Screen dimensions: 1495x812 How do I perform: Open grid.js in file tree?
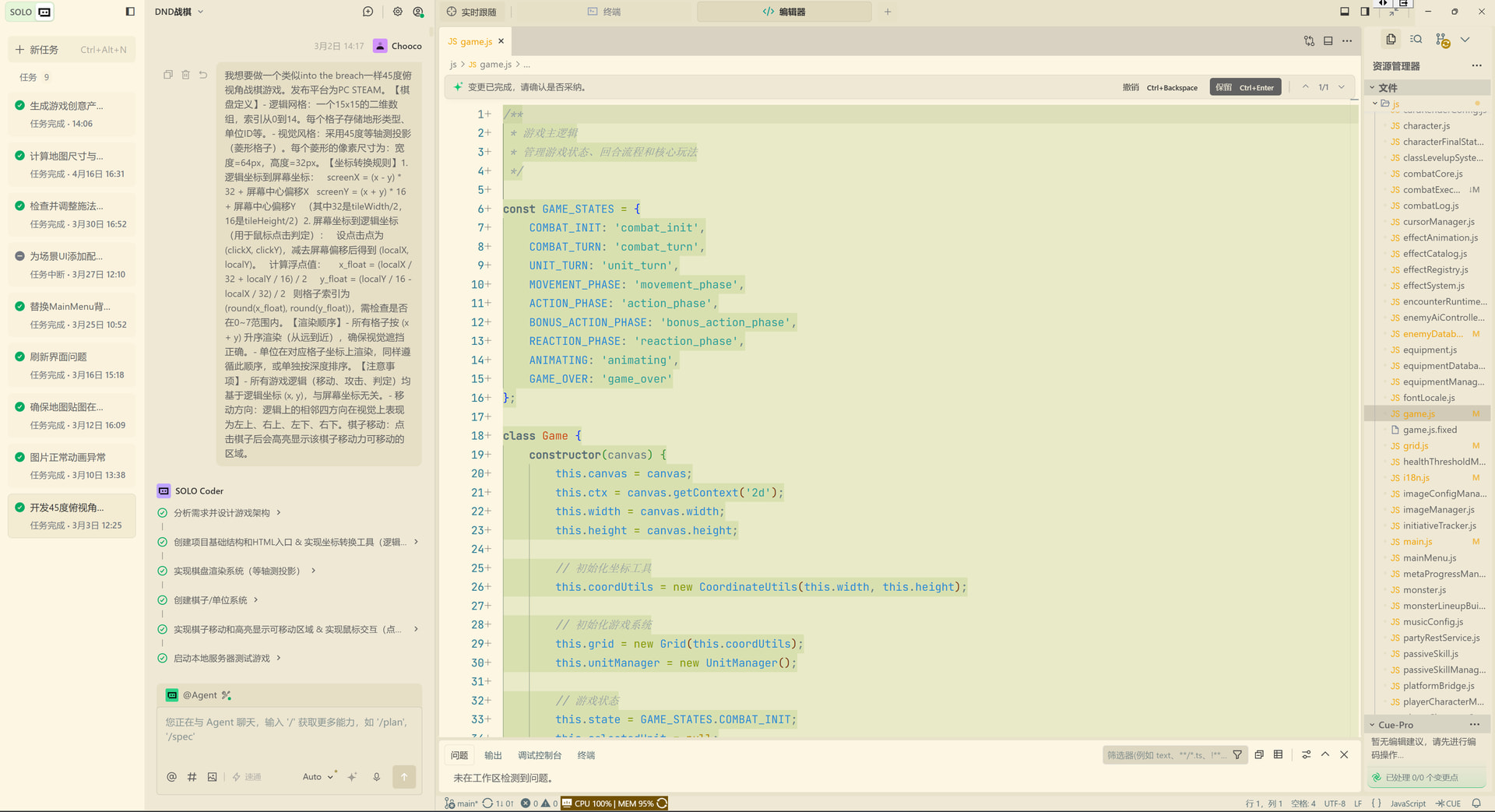coord(1416,445)
